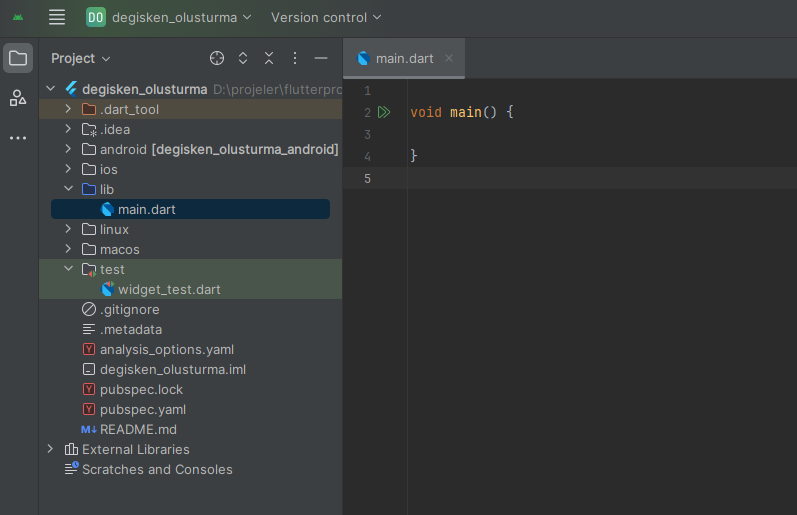The image size is (797, 515).
Task: Click line number 1 in gutter
Action: click(367, 90)
